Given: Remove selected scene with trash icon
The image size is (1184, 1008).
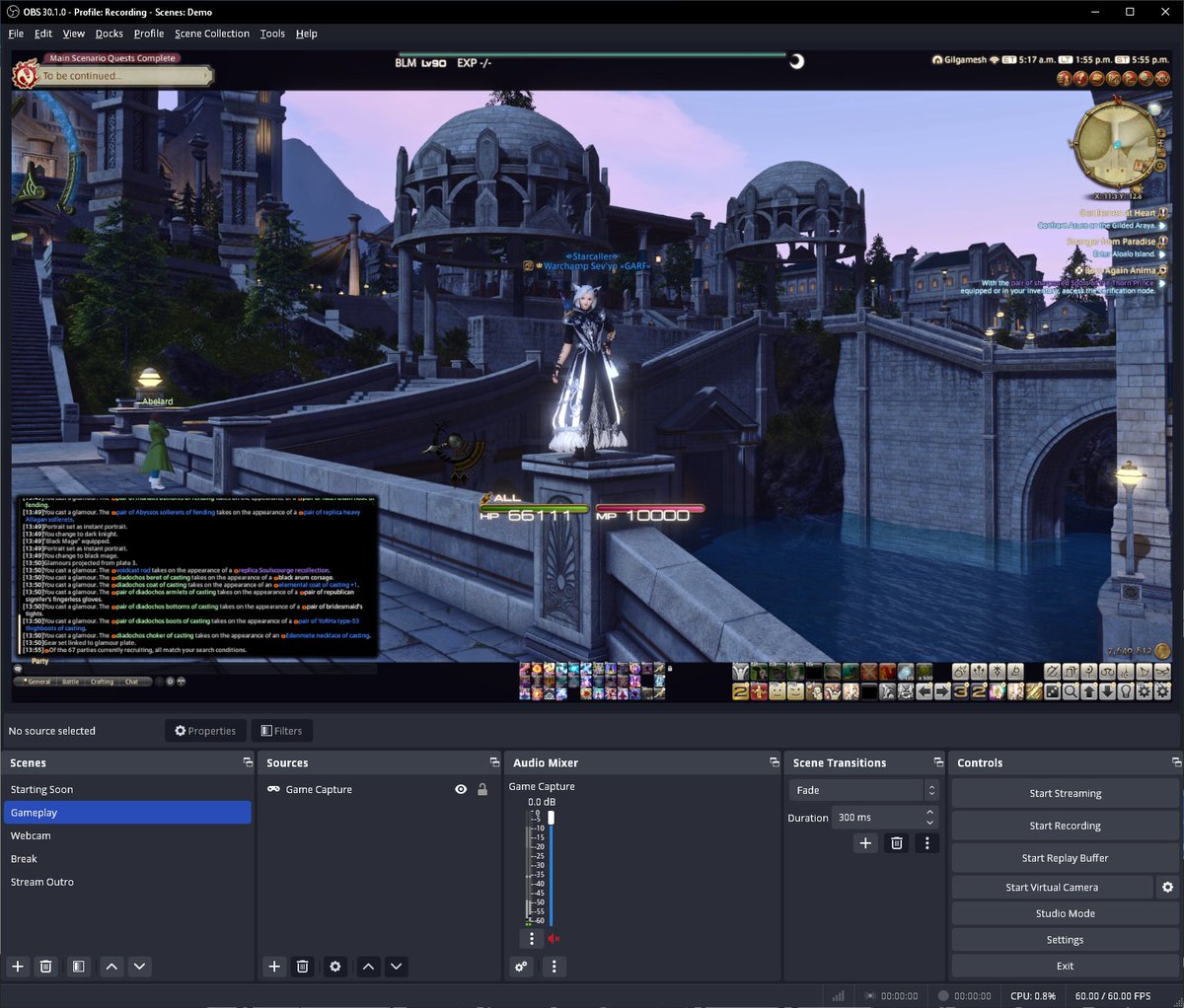Looking at the screenshot, I should click(45, 967).
